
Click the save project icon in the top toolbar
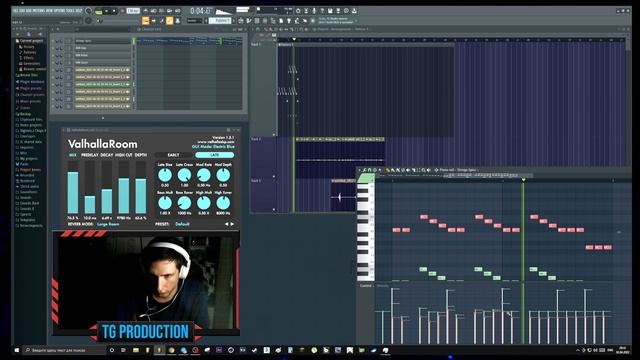point(330,11)
